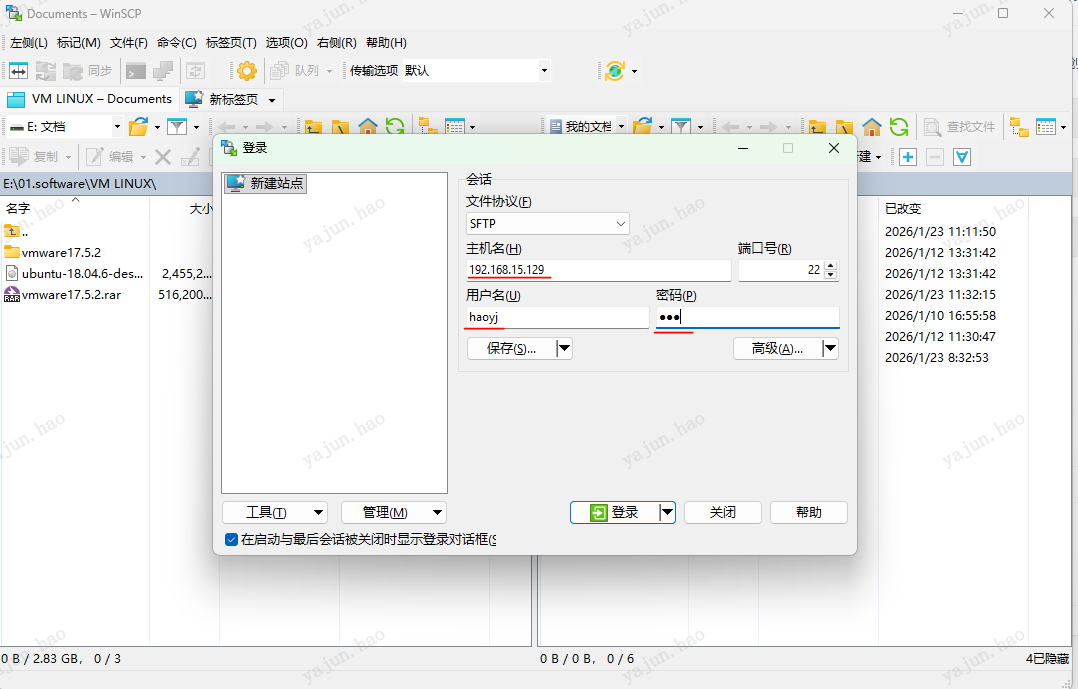
Task: Click the delete X icon in the left toolbar
Action: [x=163, y=157]
